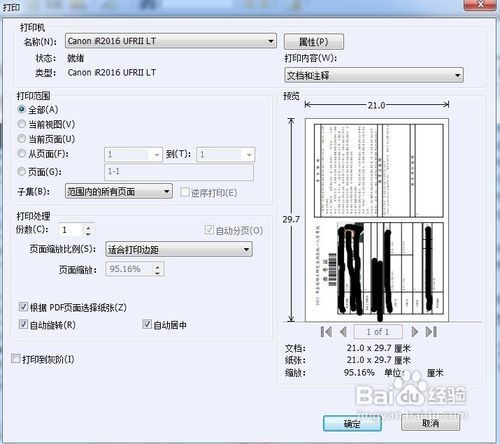Go to last preview page

431,332
